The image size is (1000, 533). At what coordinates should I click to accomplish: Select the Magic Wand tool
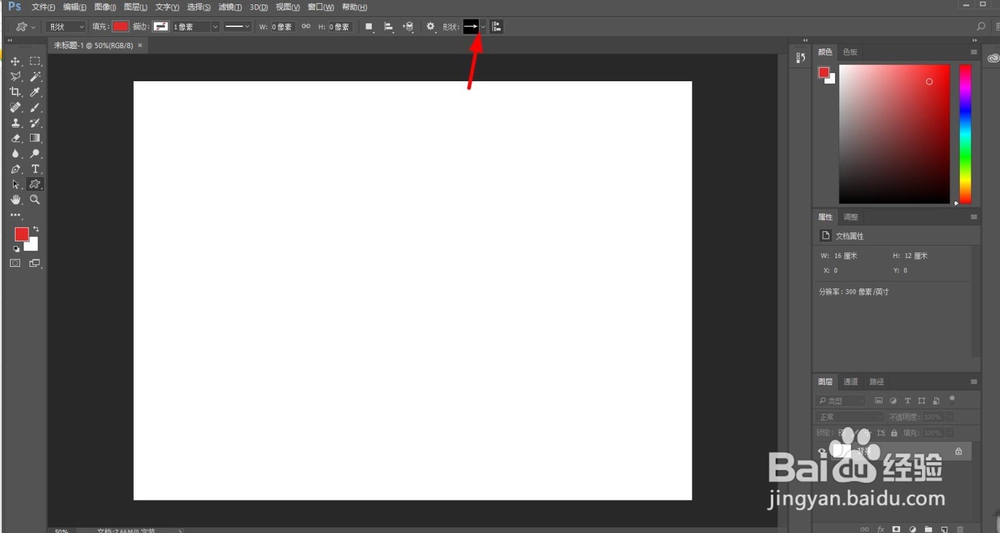[x=35, y=77]
